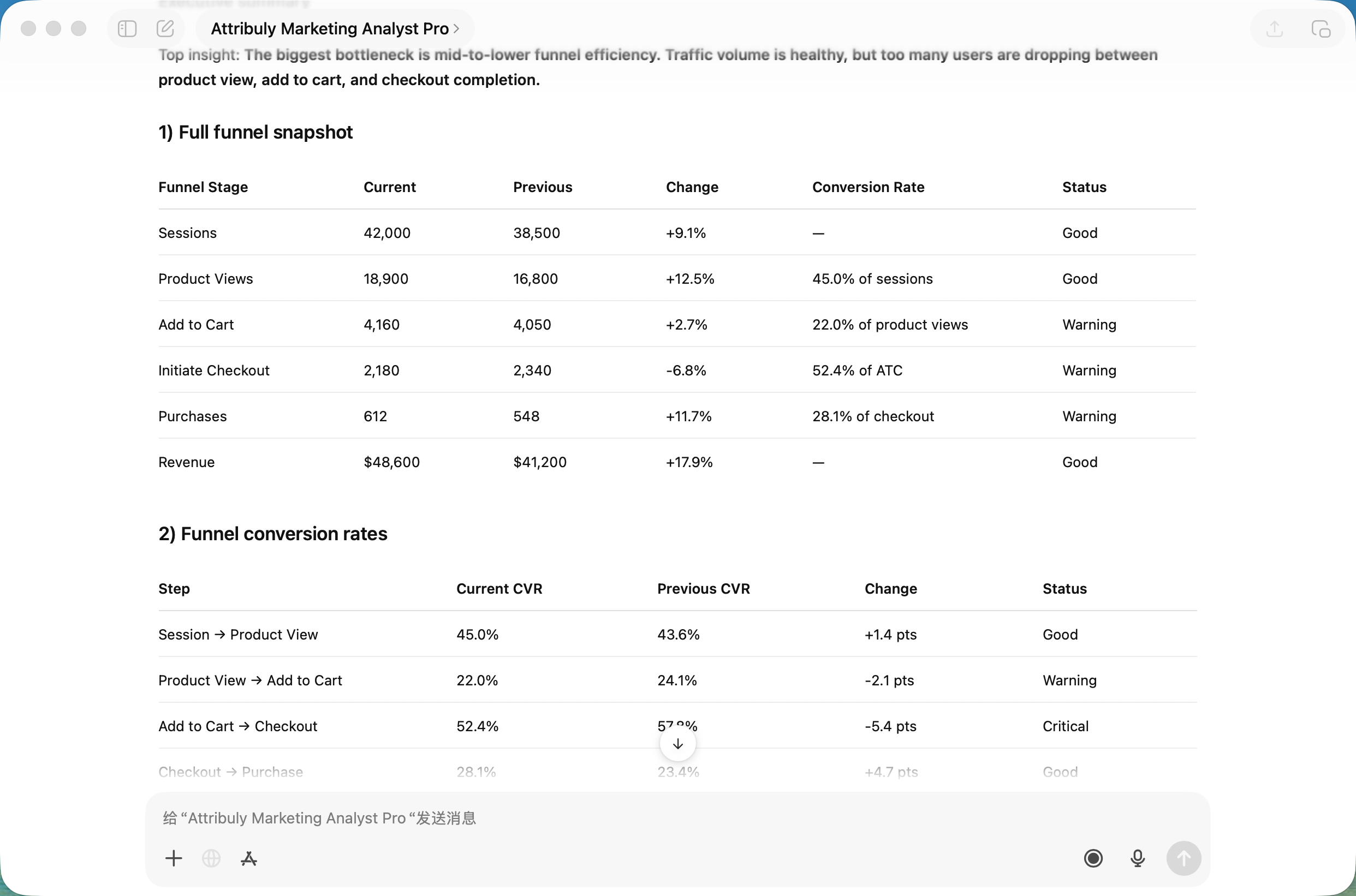The height and width of the screenshot is (896, 1356).
Task: Start dictation with the microphone icon
Action: [x=1138, y=858]
